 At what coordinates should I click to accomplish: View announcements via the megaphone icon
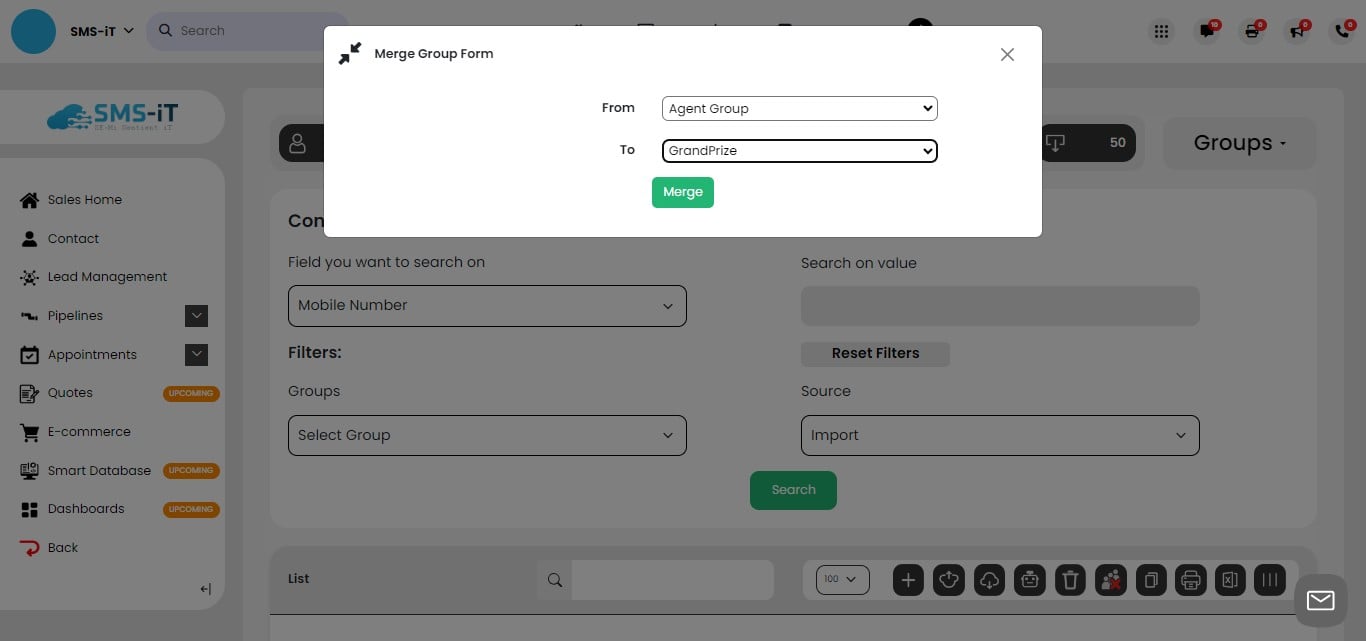pyautogui.click(x=1296, y=31)
